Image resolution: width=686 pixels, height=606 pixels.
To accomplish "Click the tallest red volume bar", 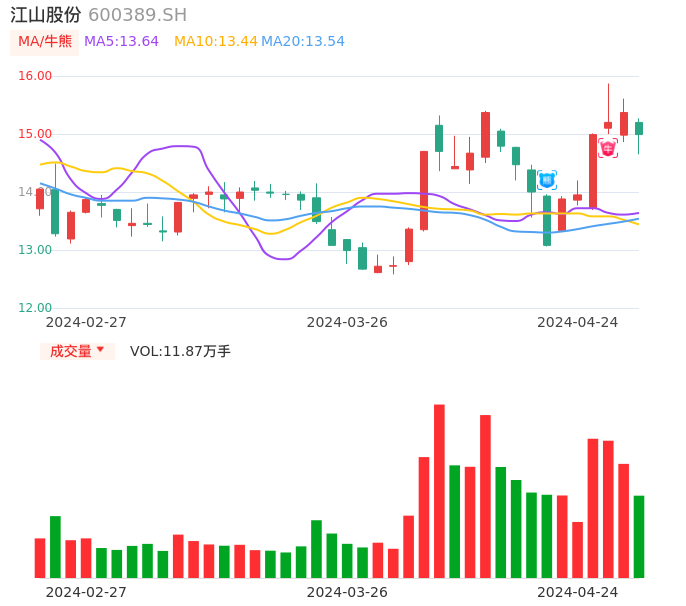I will (x=439, y=490).
